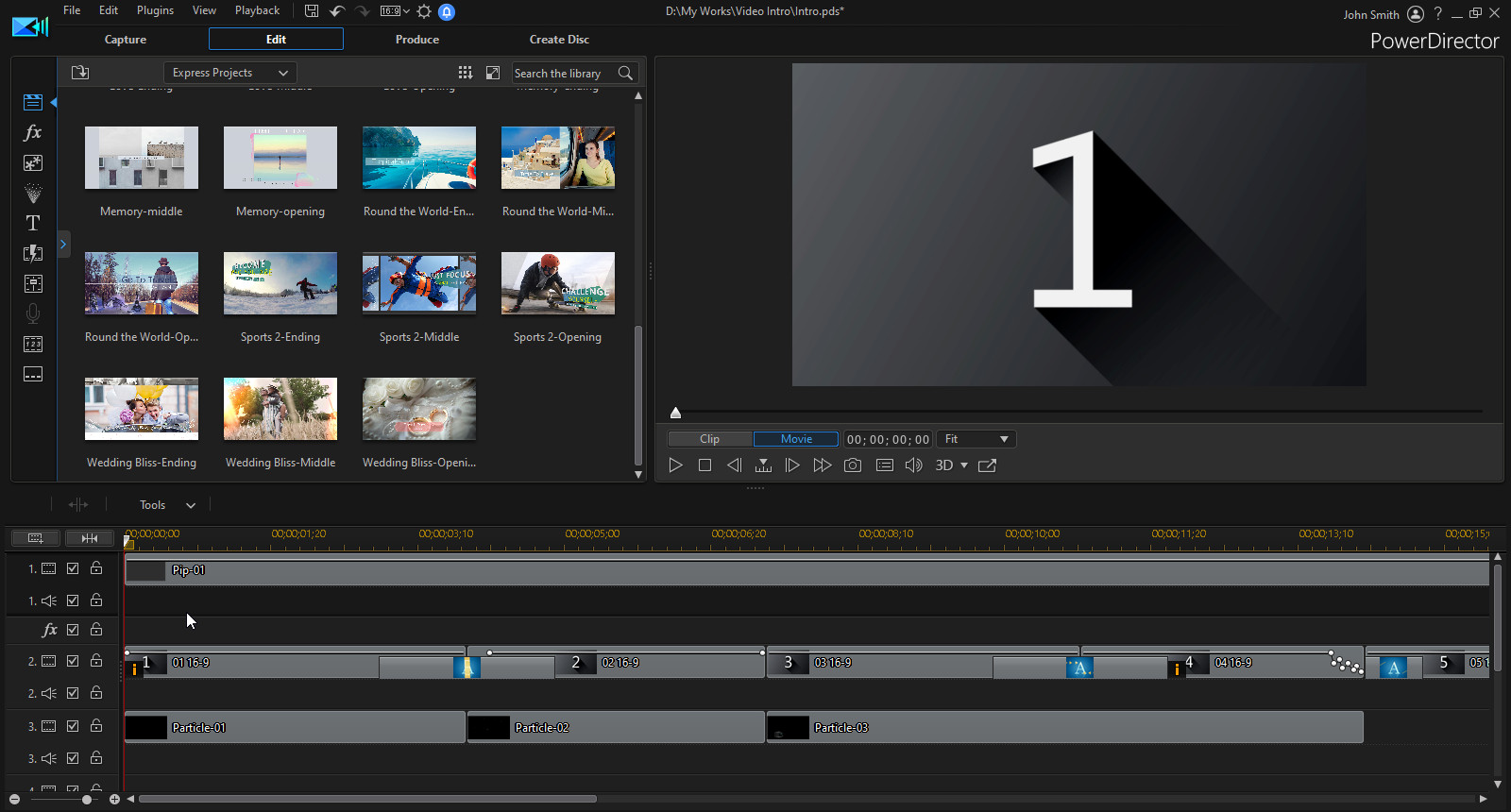
Task: Open the File menu
Action: click(72, 10)
